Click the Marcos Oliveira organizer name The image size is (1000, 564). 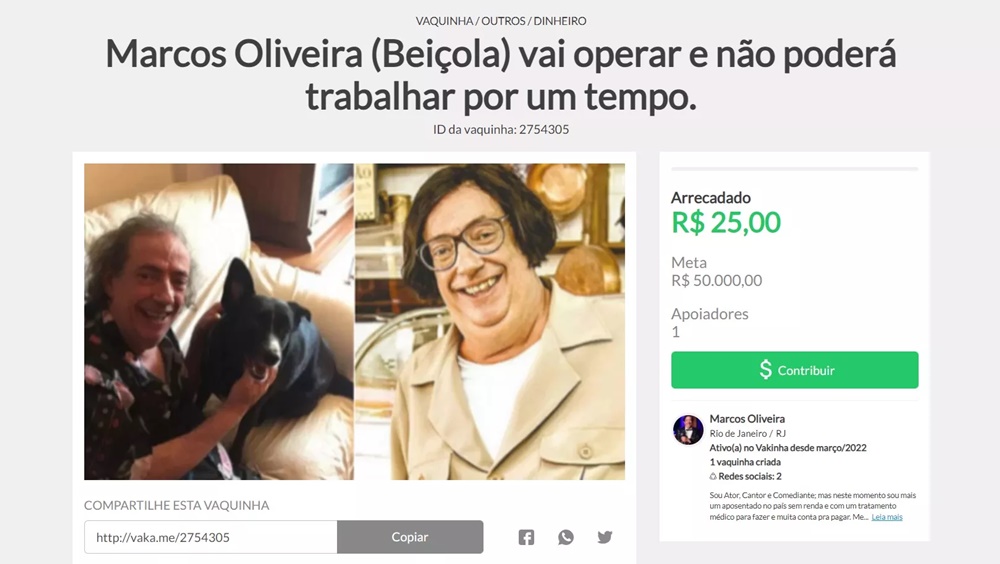click(747, 419)
